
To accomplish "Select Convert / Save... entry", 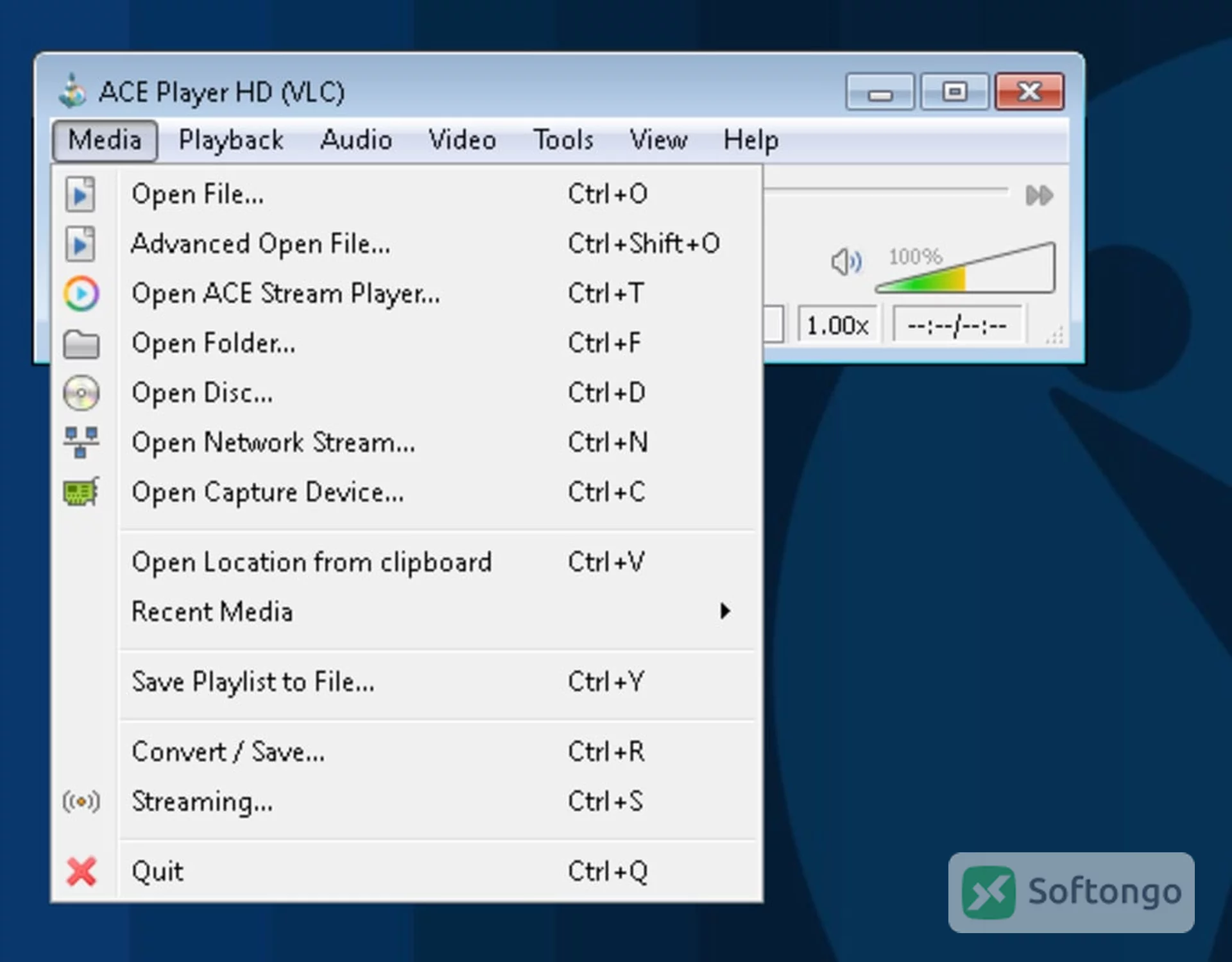I will click(x=407, y=752).
